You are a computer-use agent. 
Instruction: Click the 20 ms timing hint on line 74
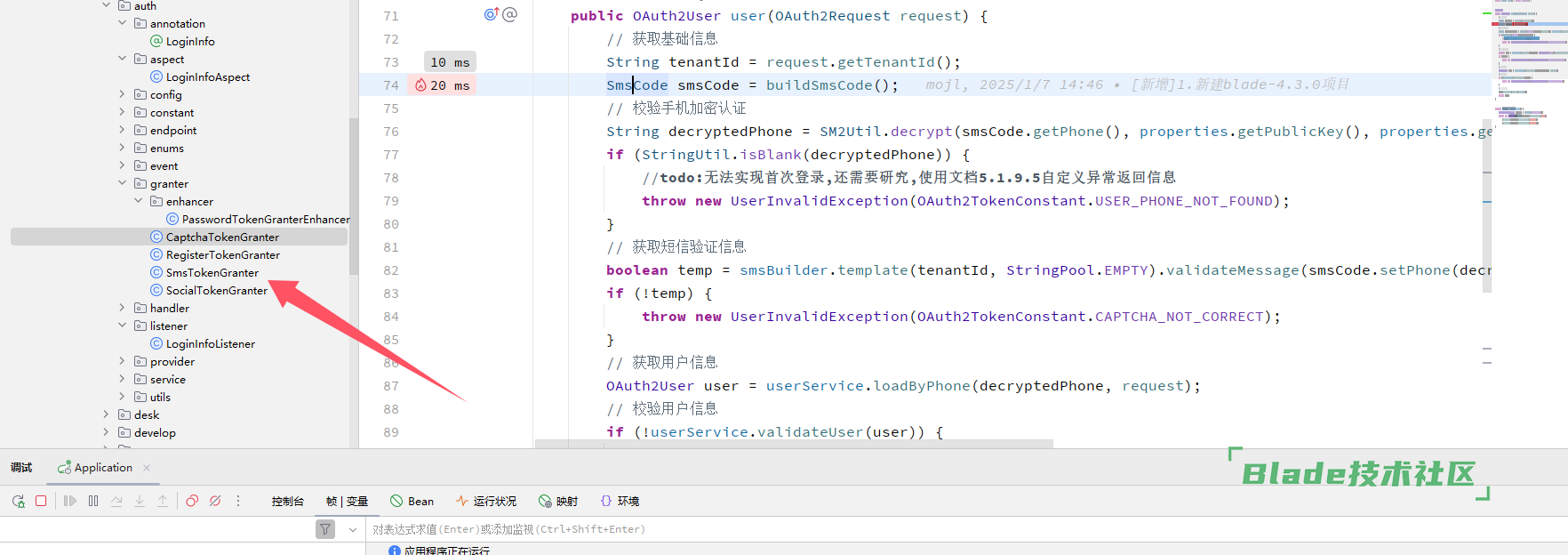pos(442,85)
